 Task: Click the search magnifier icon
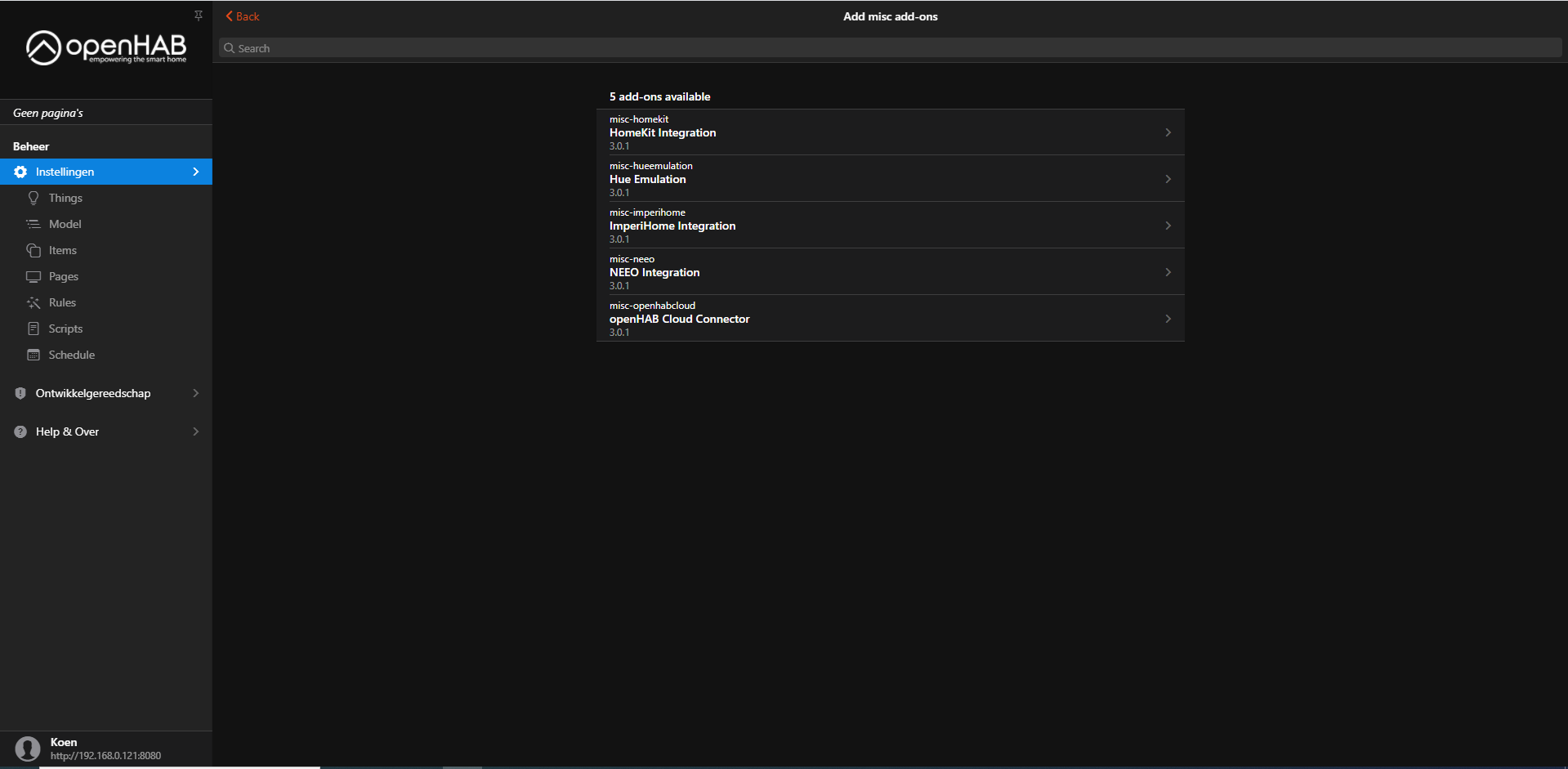(x=230, y=48)
